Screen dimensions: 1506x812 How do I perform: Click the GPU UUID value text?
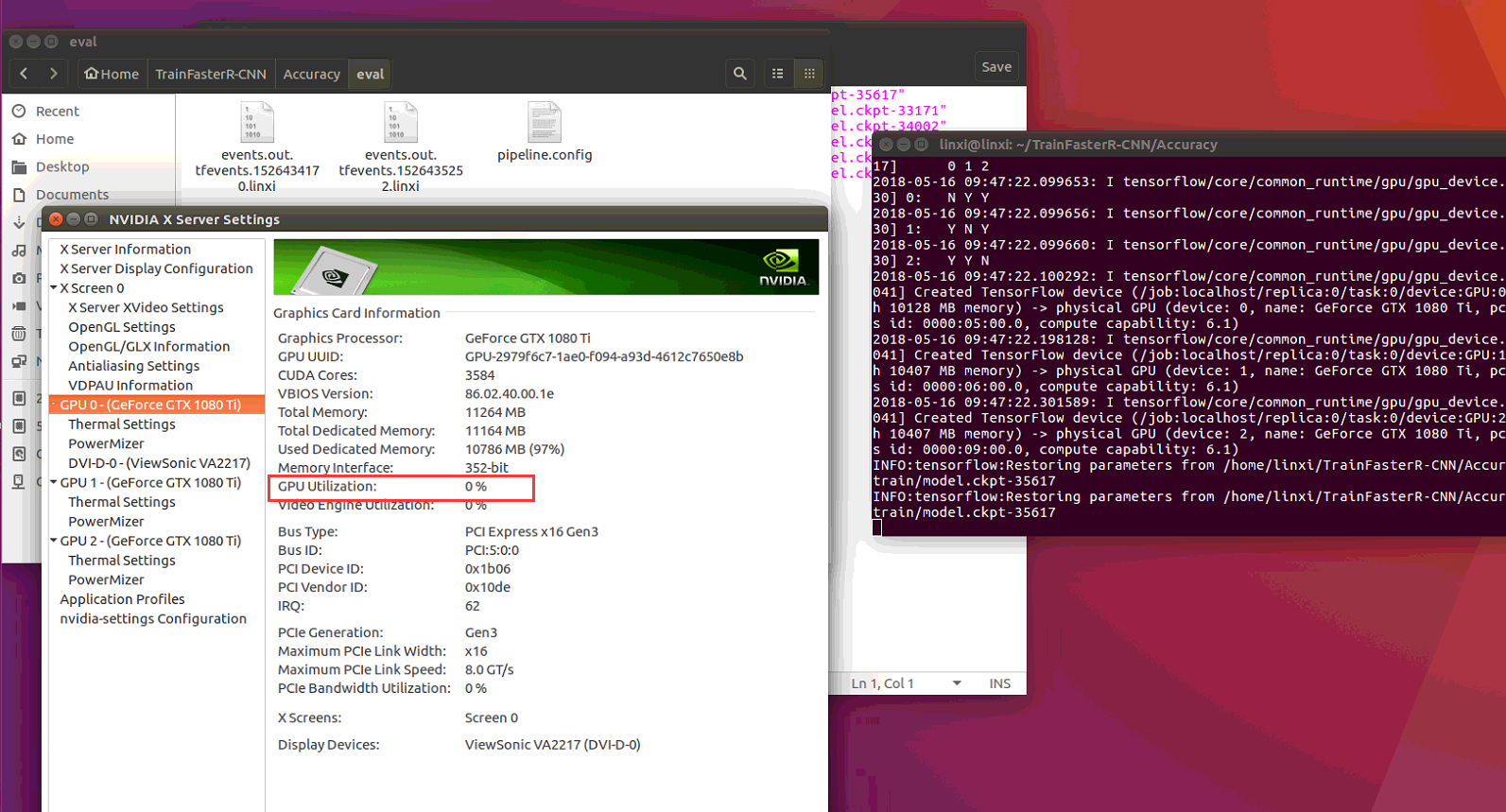[x=604, y=356]
